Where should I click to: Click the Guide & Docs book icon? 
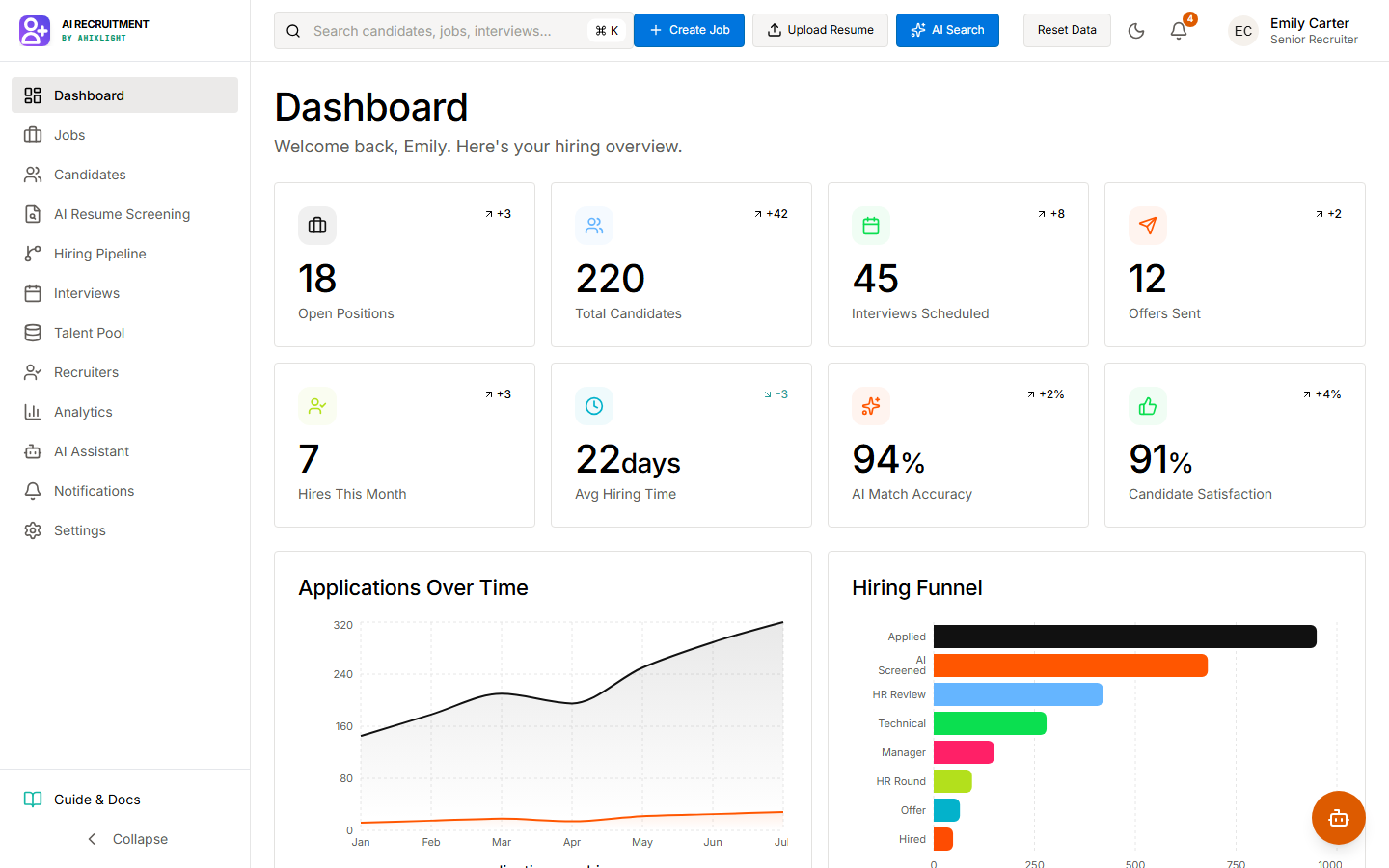(33, 800)
